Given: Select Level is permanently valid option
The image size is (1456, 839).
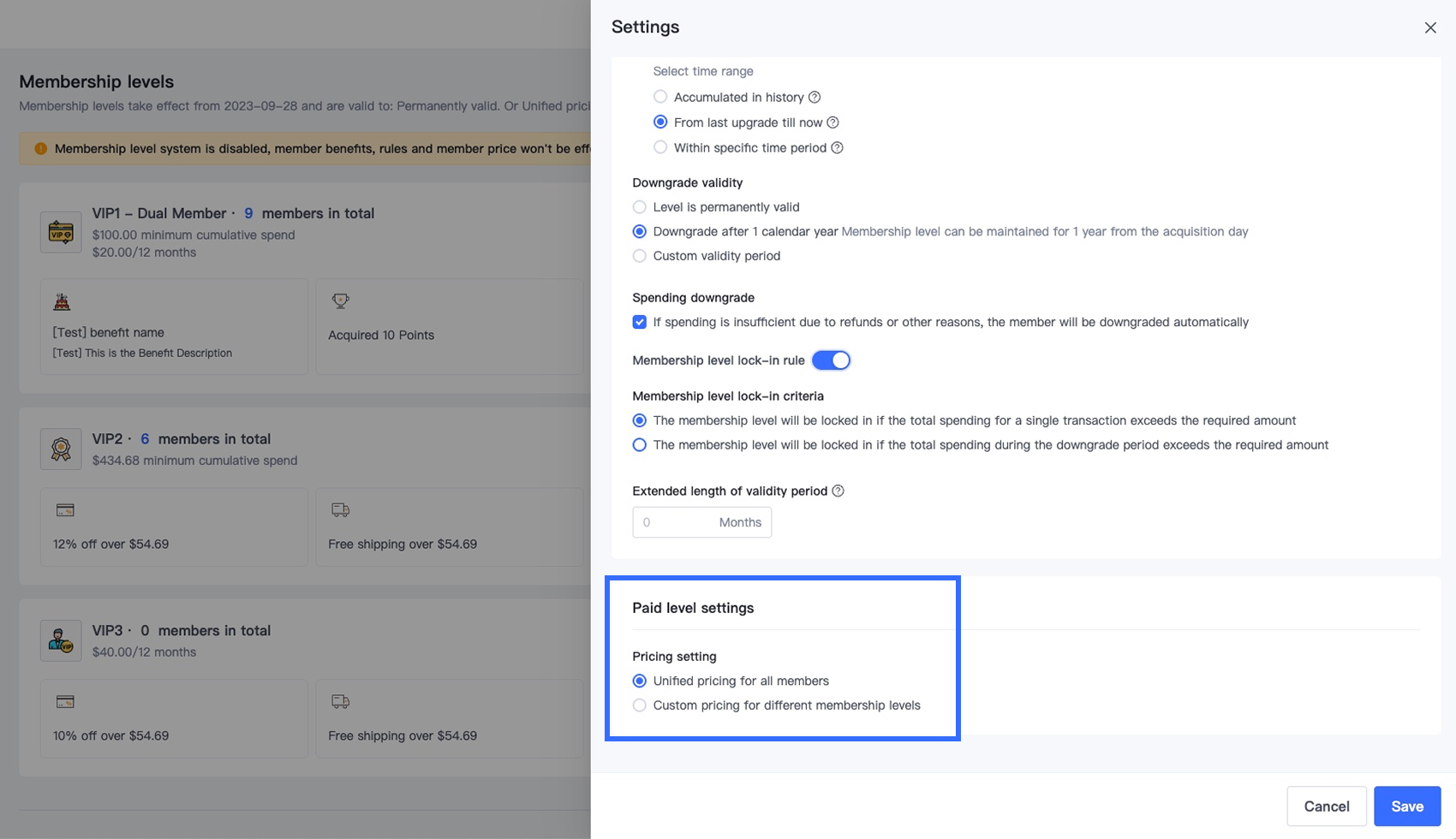Looking at the screenshot, I should (x=640, y=207).
